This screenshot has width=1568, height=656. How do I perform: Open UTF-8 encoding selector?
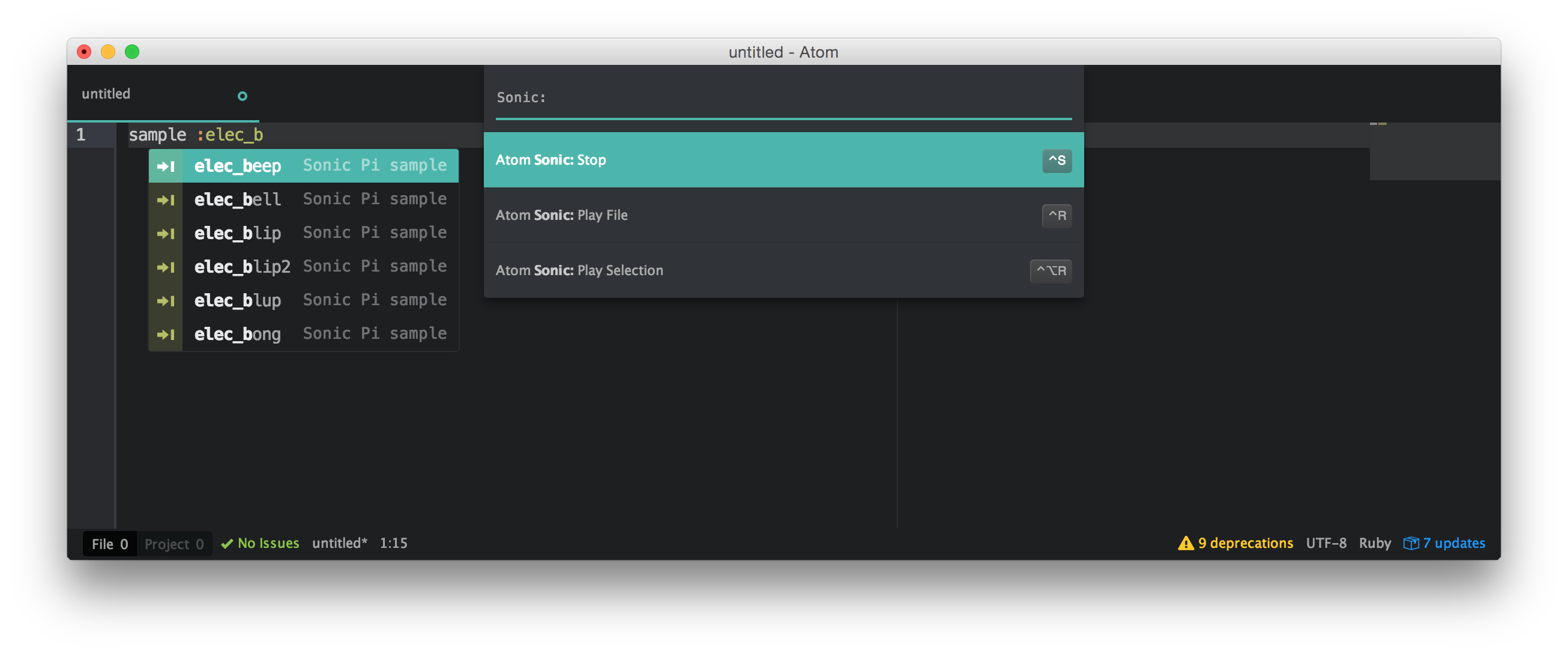[1325, 542]
